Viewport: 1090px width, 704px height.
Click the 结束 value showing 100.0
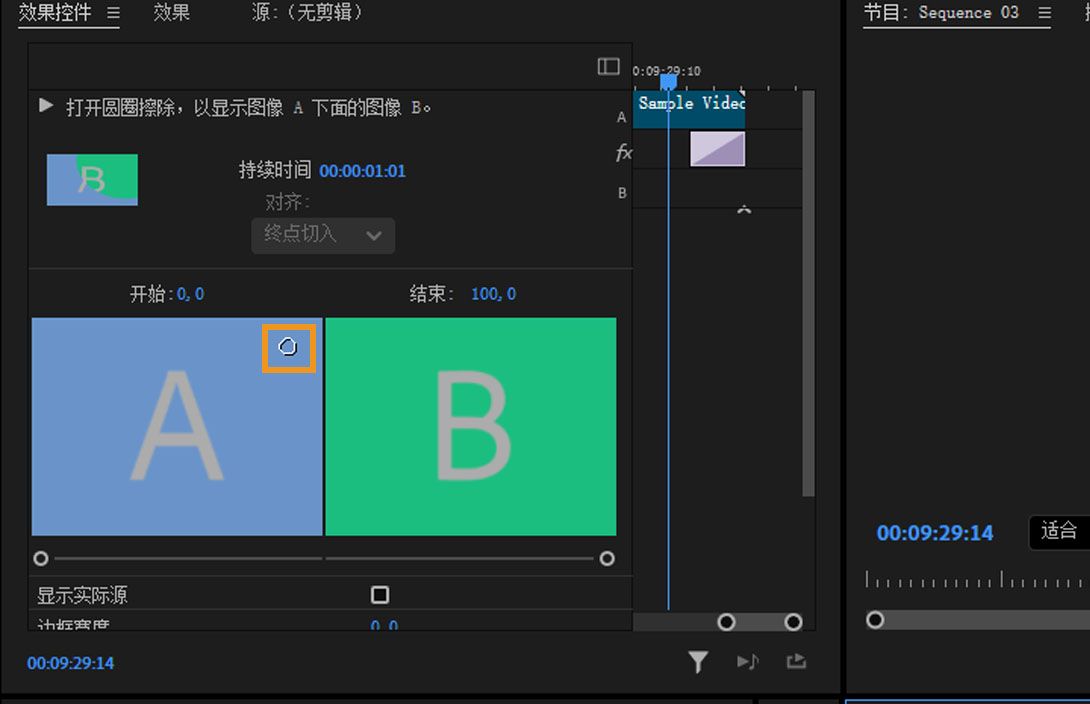pos(494,293)
